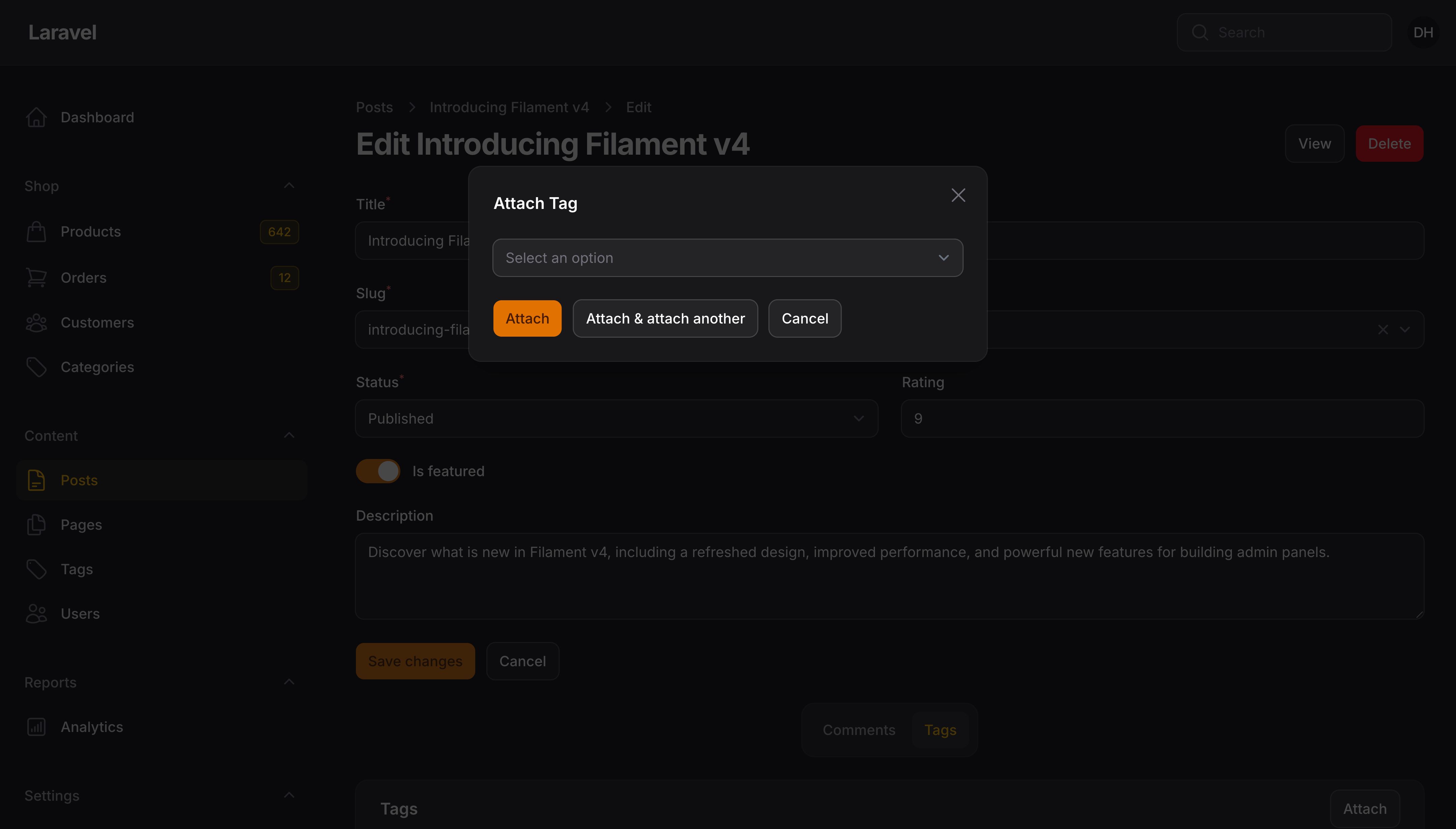Image resolution: width=1456 pixels, height=829 pixels.
Task: Click the Edit breadcrumb text
Action: coord(638,108)
